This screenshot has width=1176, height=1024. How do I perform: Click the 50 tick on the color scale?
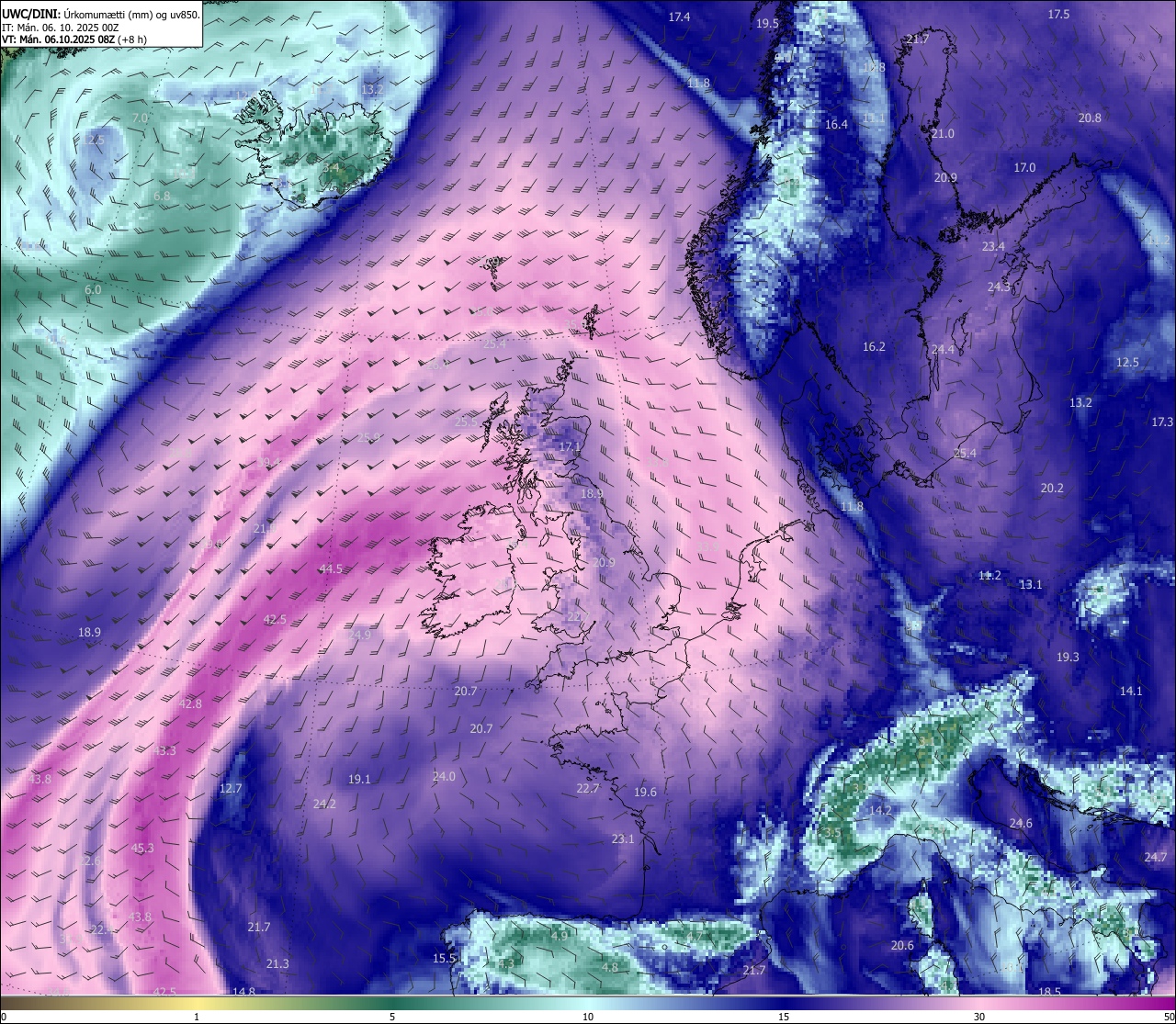[x=1169, y=1017]
